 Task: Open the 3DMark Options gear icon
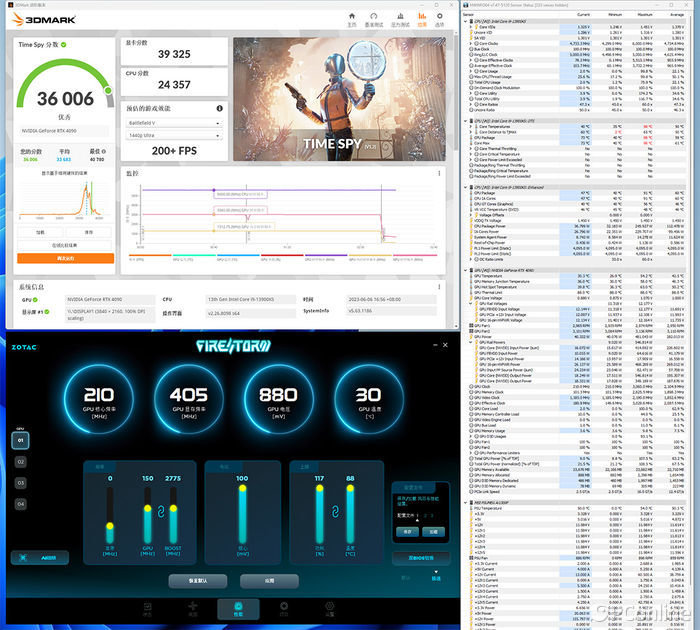[440, 19]
